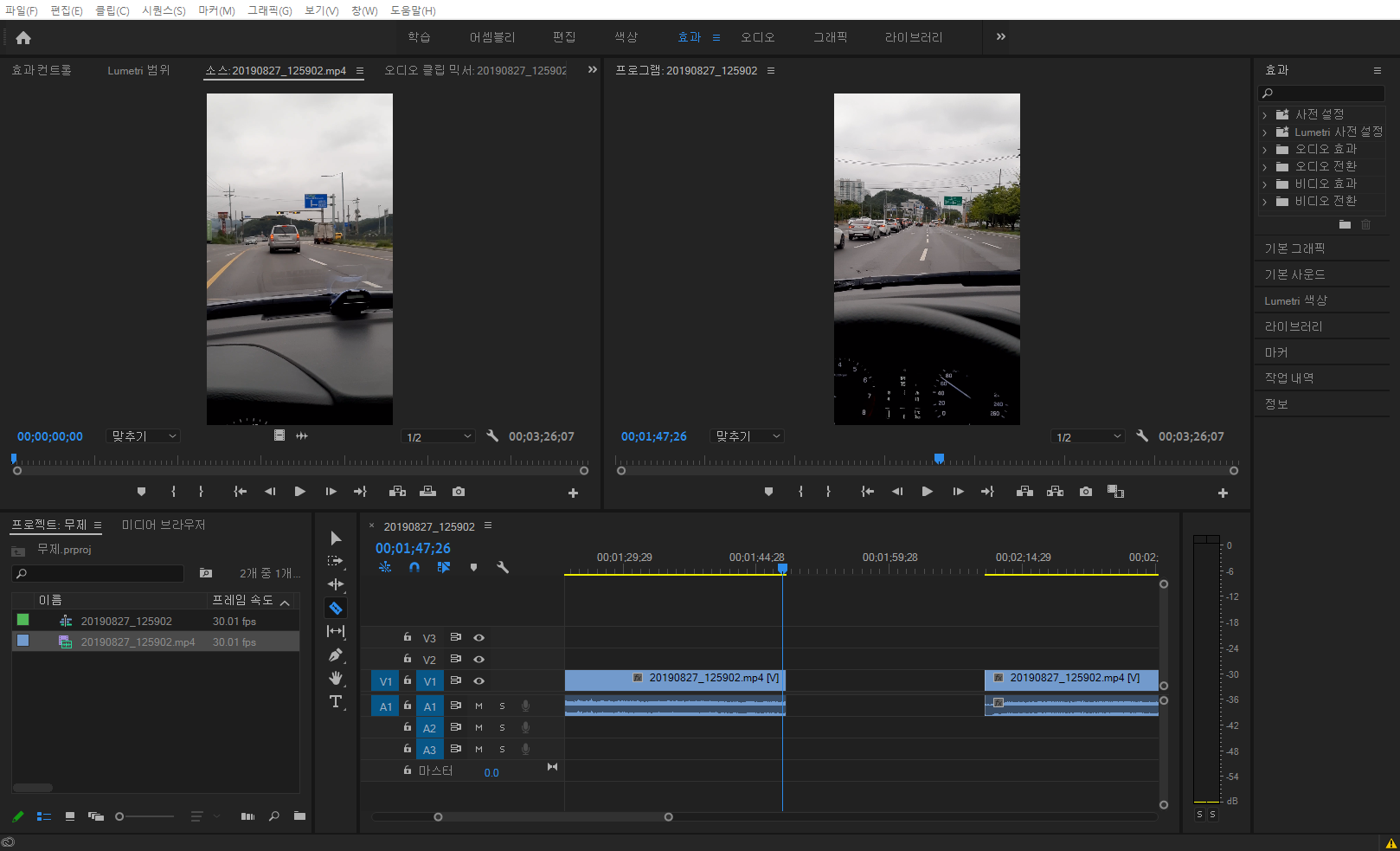Click Export Frame camera icon in Program monitor
This screenshot has height=851, width=1400.
point(1085,492)
